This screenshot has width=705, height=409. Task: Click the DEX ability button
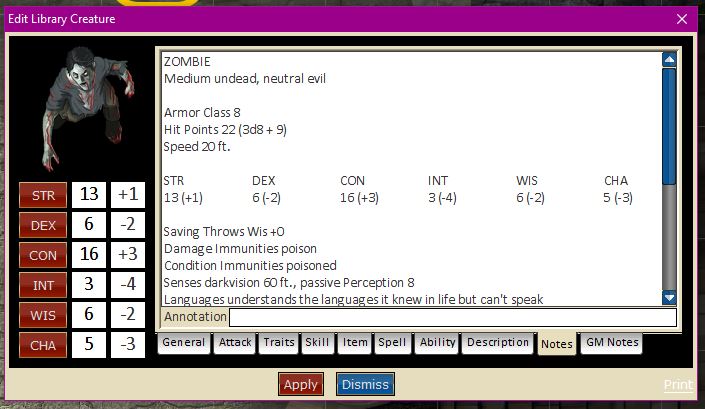tap(43, 225)
